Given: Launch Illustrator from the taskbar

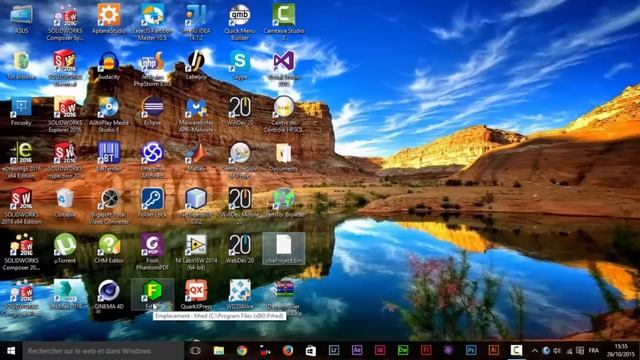Looking at the screenshot, I should [493, 351].
